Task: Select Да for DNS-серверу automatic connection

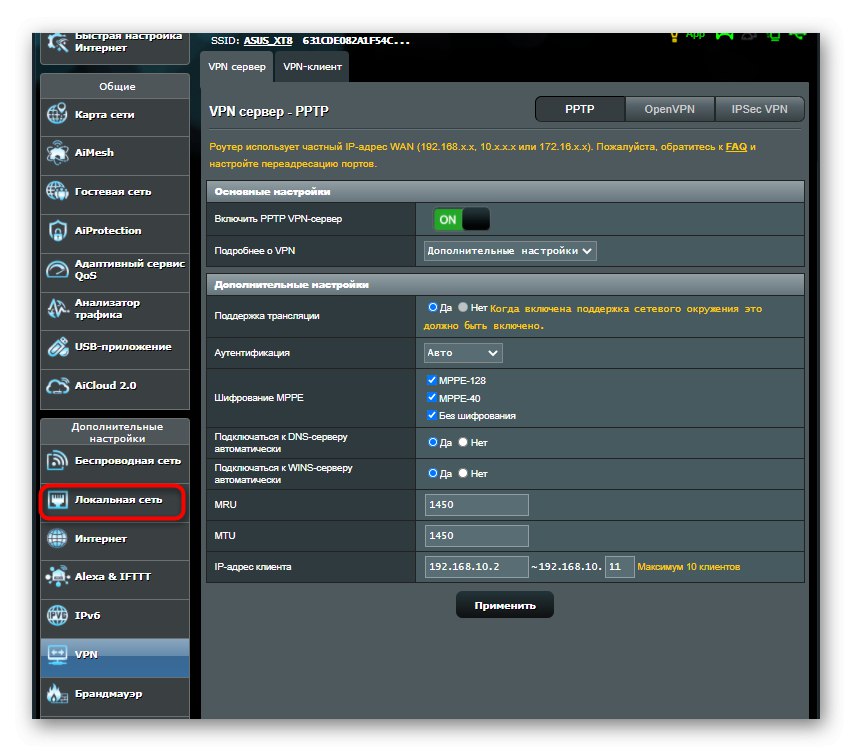Action: pyautogui.click(x=433, y=442)
